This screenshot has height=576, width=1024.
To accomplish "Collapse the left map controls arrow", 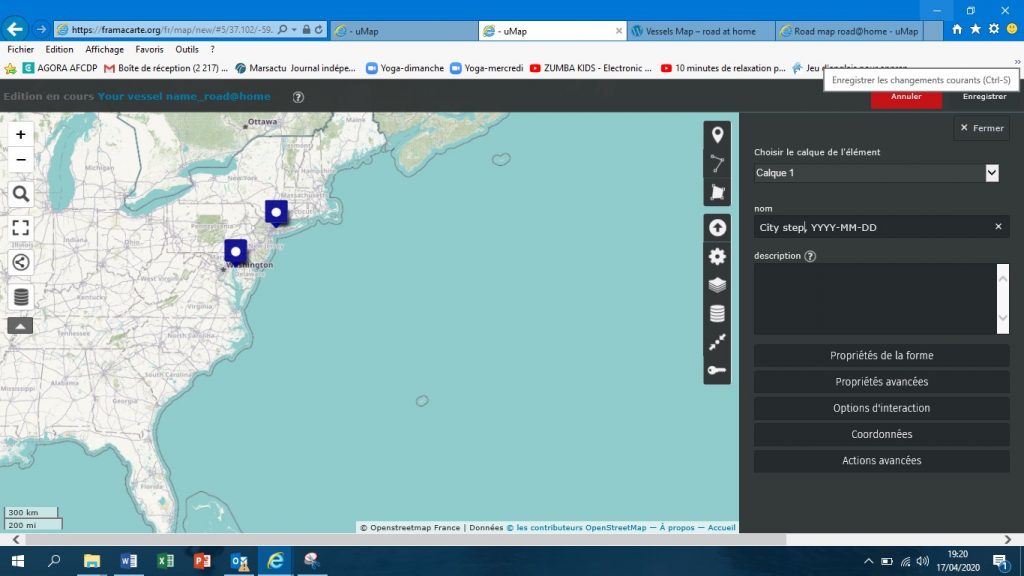I will coord(21,326).
